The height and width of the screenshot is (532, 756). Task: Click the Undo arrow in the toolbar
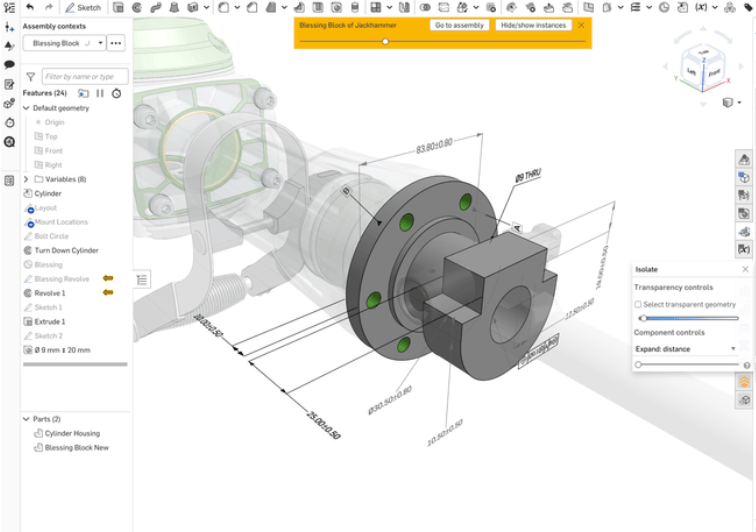pos(30,7)
